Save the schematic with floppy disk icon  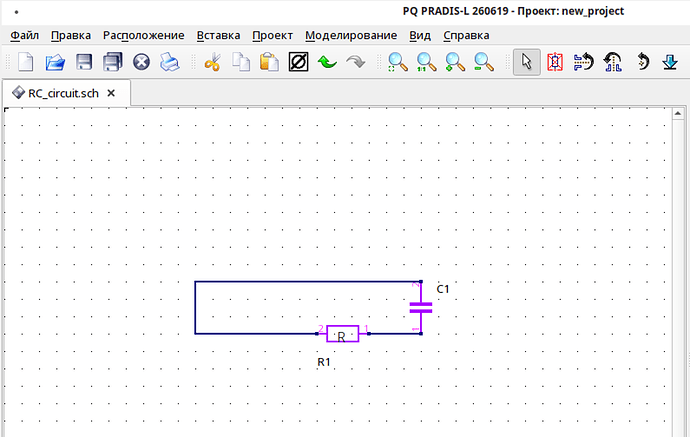(x=84, y=62)
